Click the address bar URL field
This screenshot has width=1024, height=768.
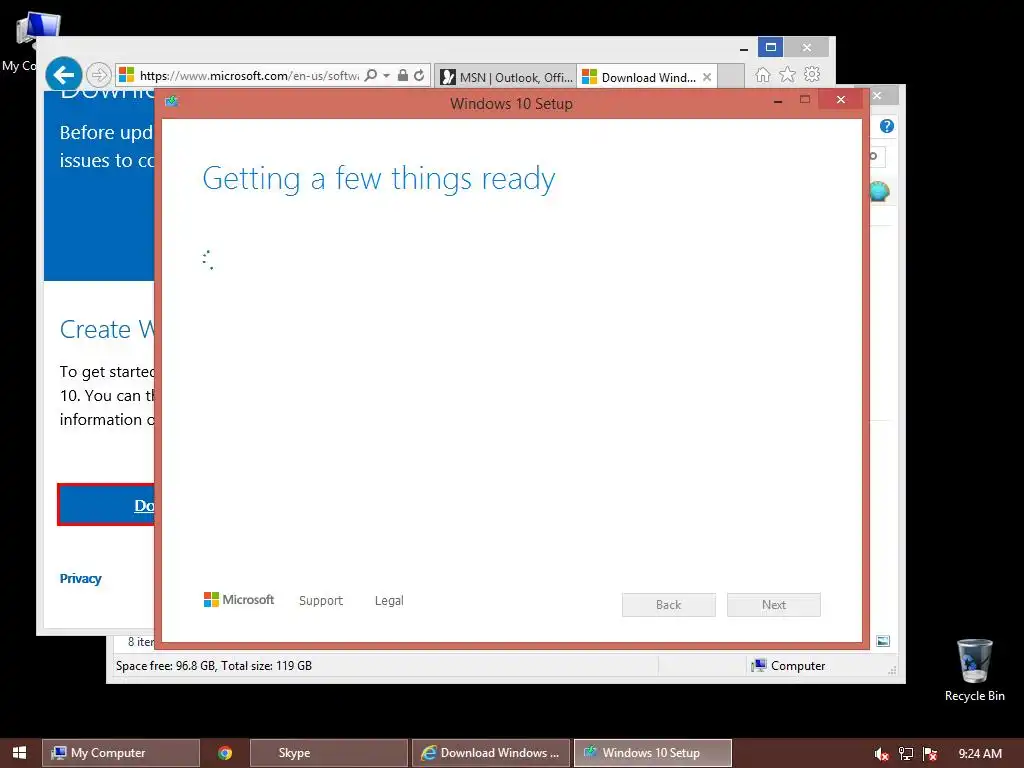249,76
